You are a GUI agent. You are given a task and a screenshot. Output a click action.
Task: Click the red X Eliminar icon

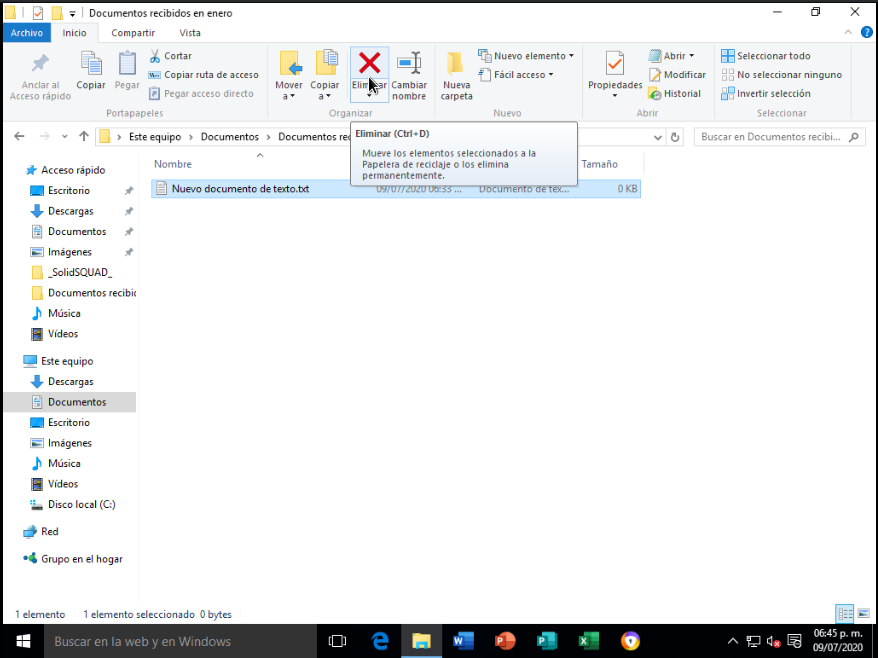click(369, 64)
